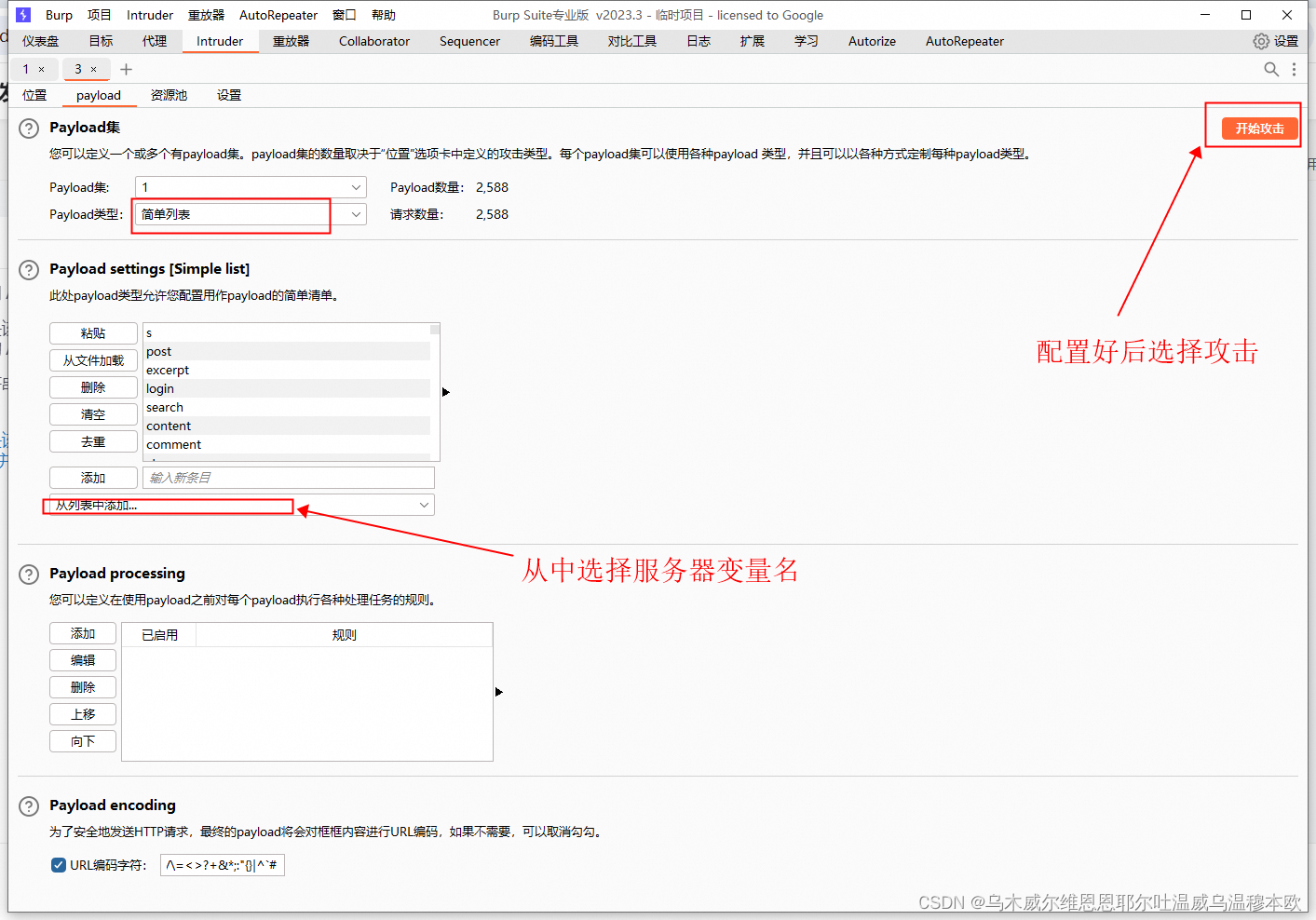Click the search magnifier icon
This screenshot has width=1316, height=920.
(x=1270, y=69)
